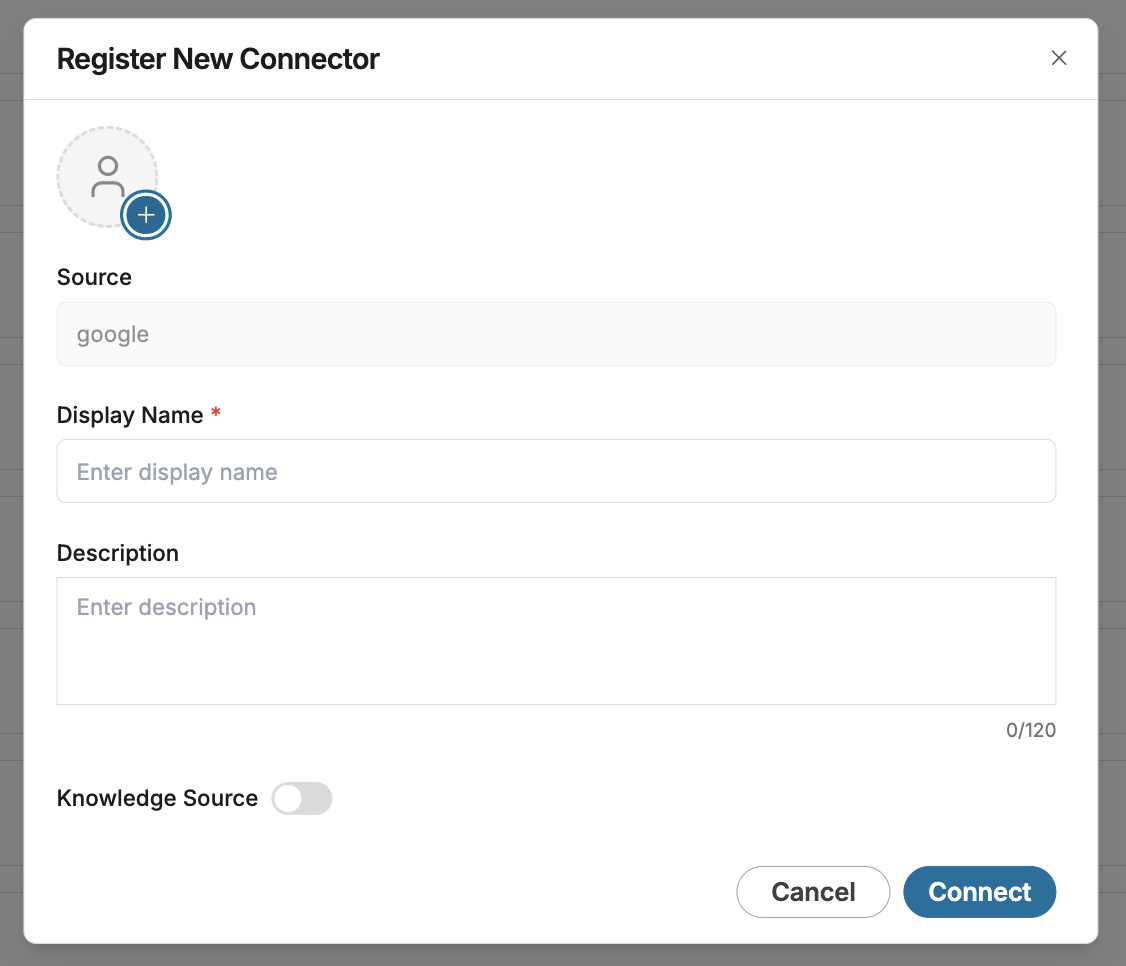Click the blue plus icon to upload avatar
The width and height of the screenshot is (1126, 966).
[x=147, y=215]
